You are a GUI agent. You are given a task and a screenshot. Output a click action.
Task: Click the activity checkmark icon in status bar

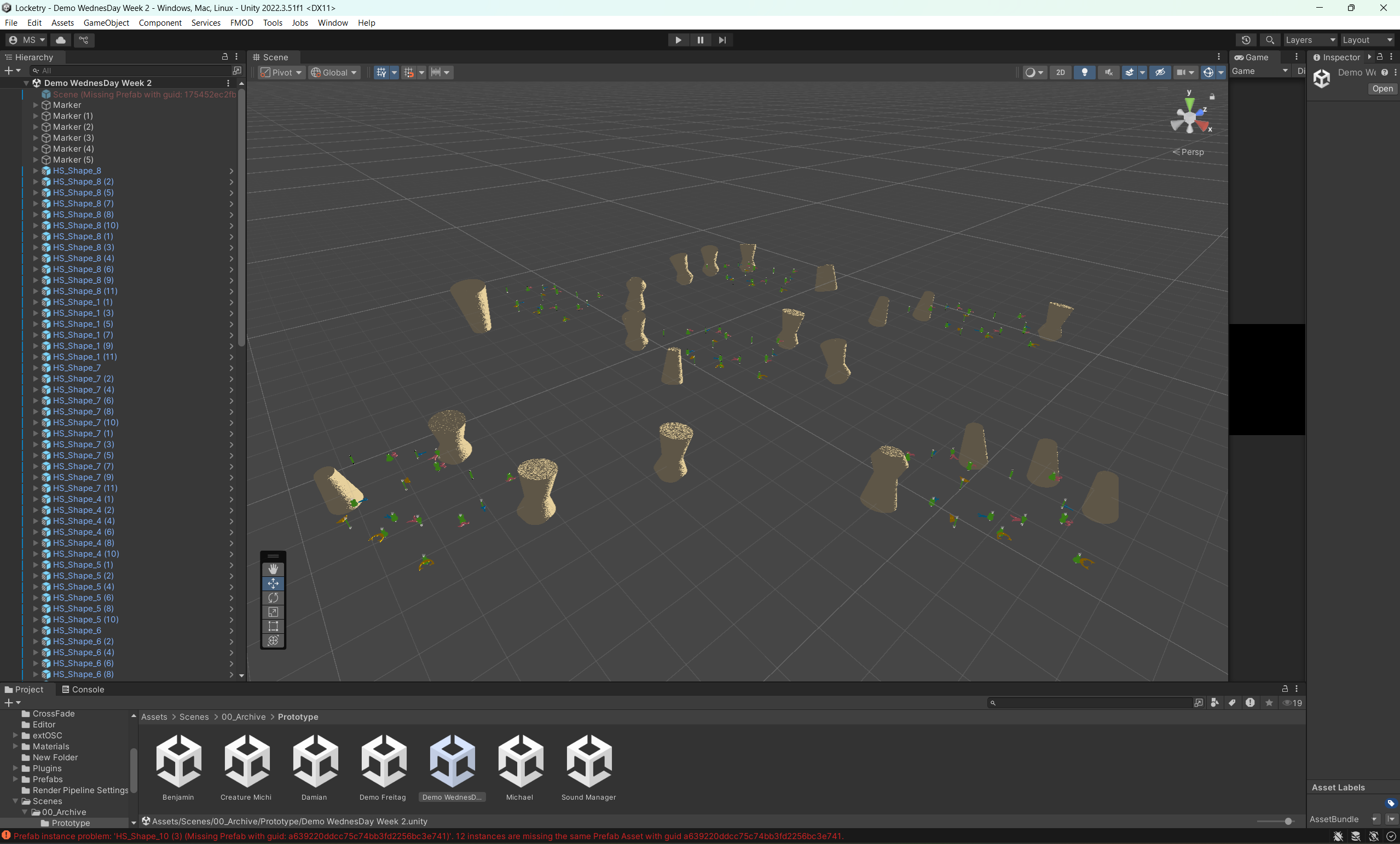click(x=1391, y=836)
